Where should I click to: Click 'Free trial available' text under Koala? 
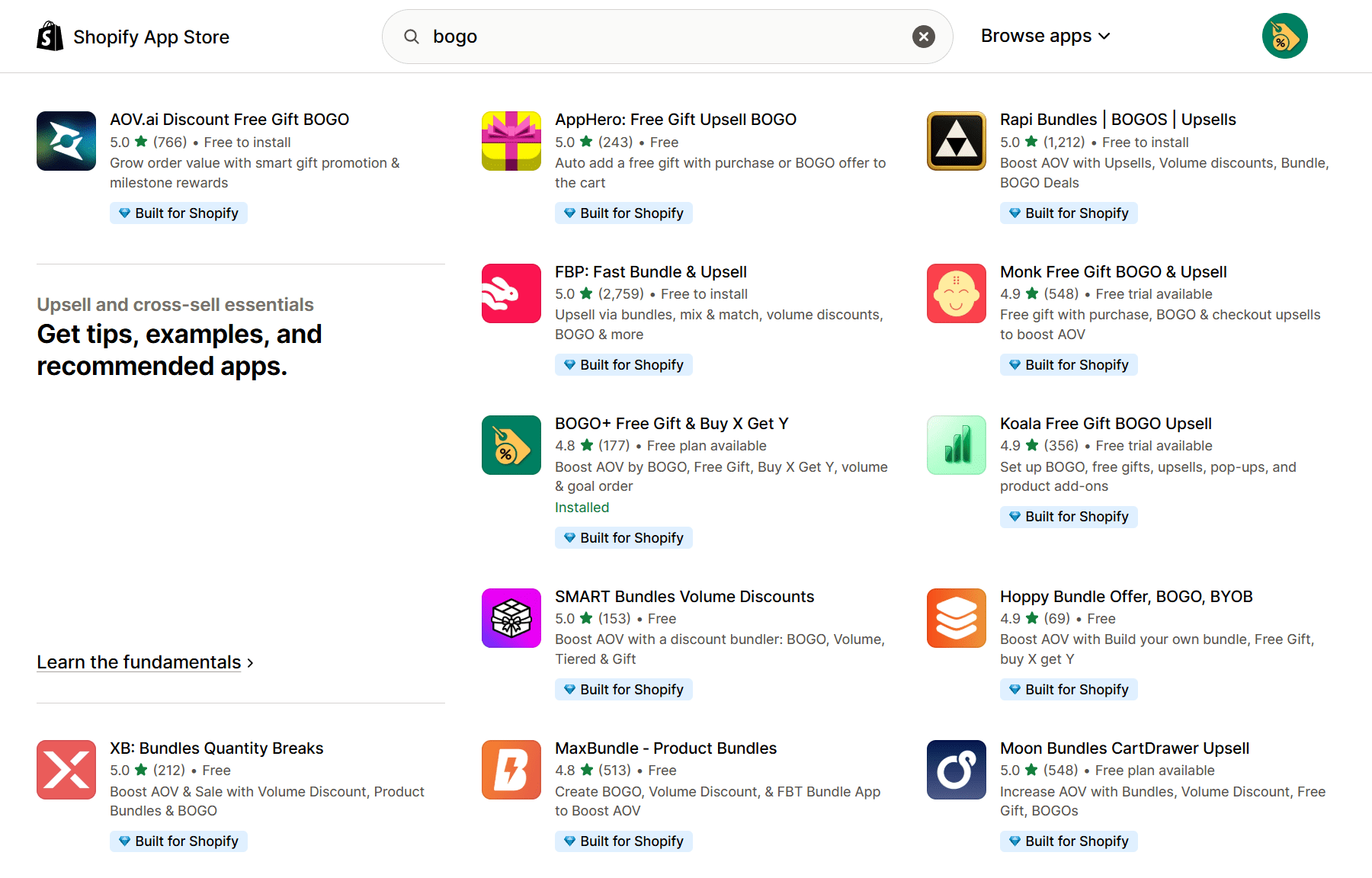(x=1154, y=446)
